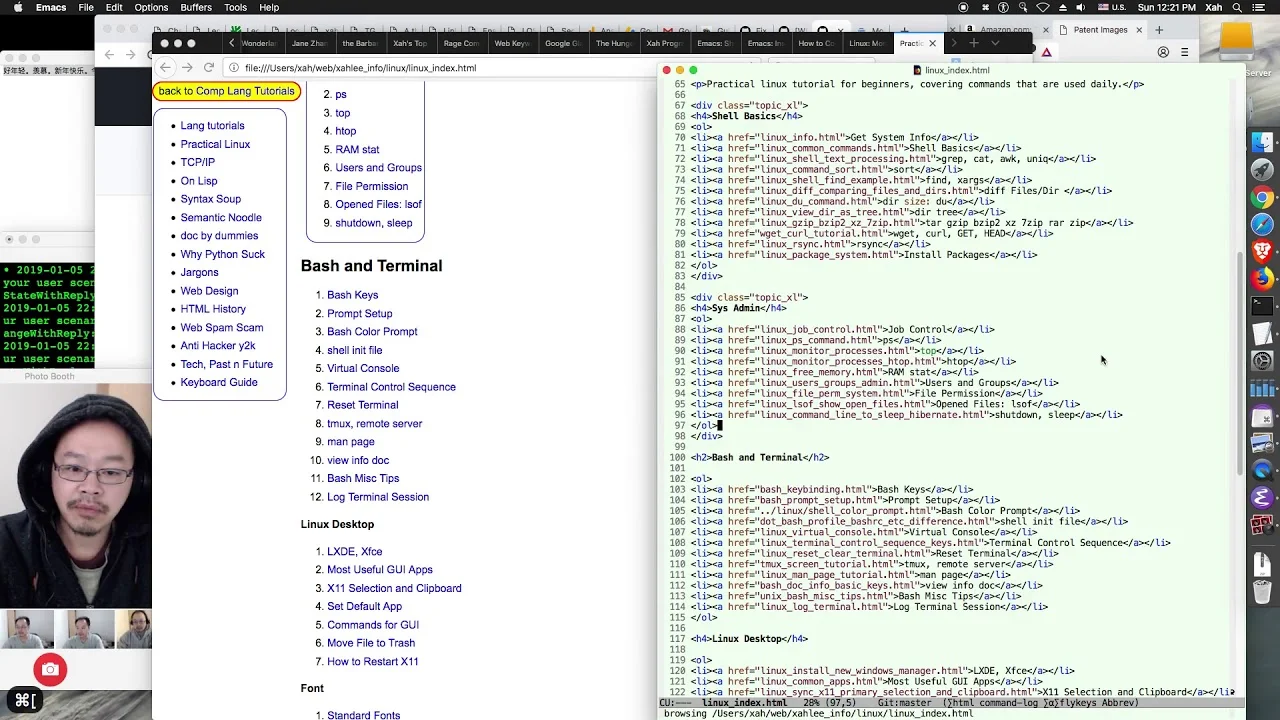Open the Bash Color Prompt link
Image resolution: width=1280 pixels, height=720 pixels.
click(x=372, y=331)
